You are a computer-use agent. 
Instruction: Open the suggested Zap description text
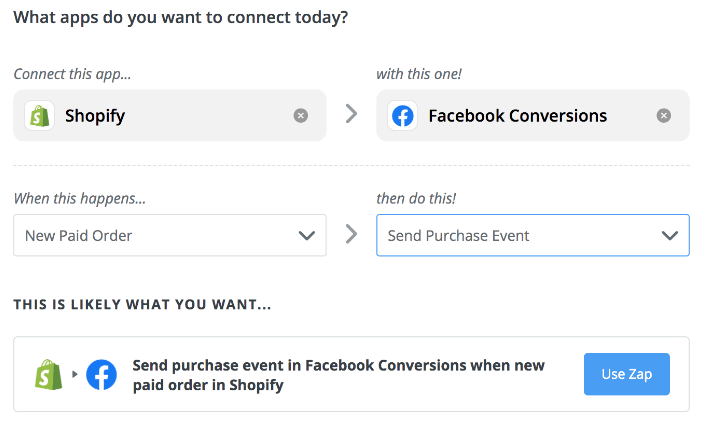[x=339, y=375]
